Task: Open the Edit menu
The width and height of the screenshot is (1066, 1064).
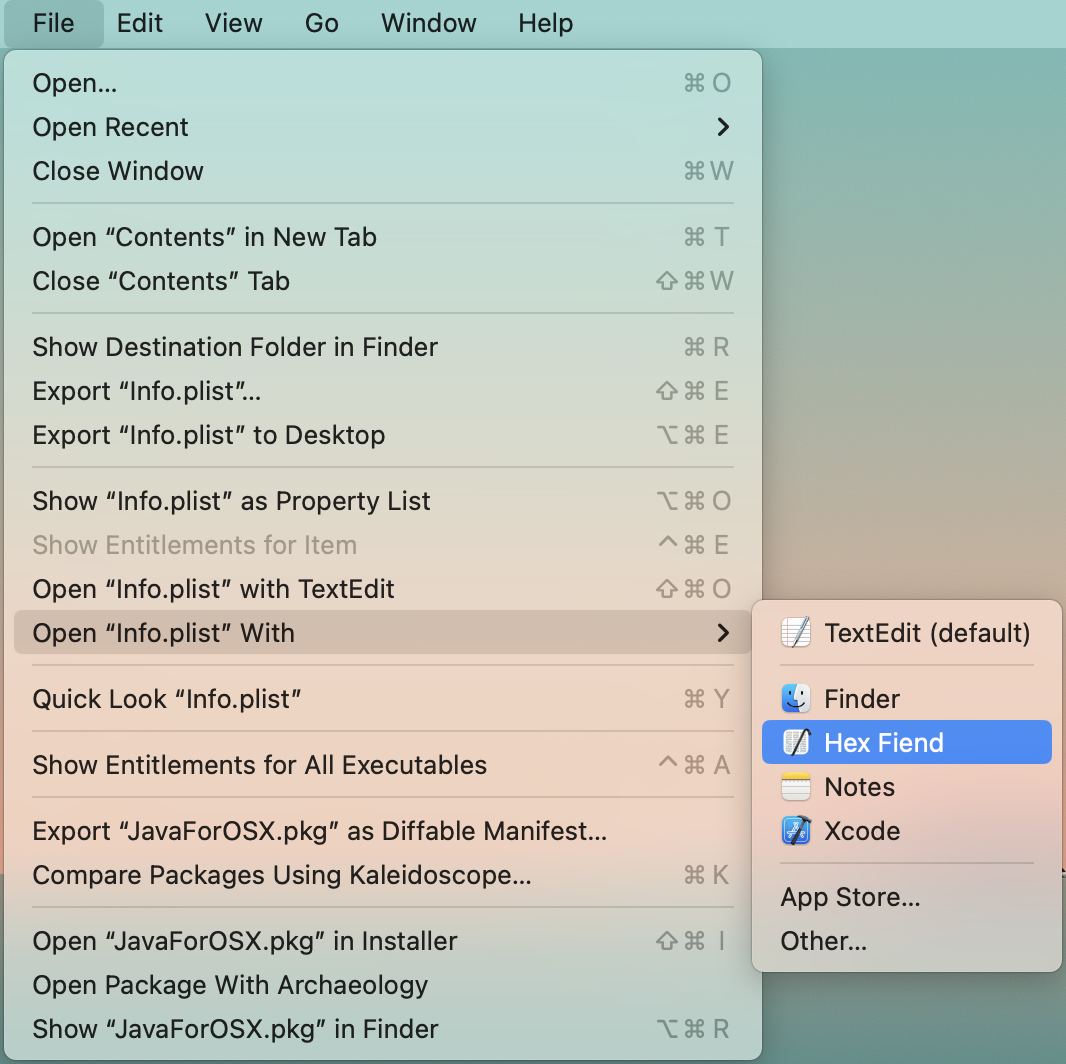Action: pyautogui.click(x=140, y=23)
